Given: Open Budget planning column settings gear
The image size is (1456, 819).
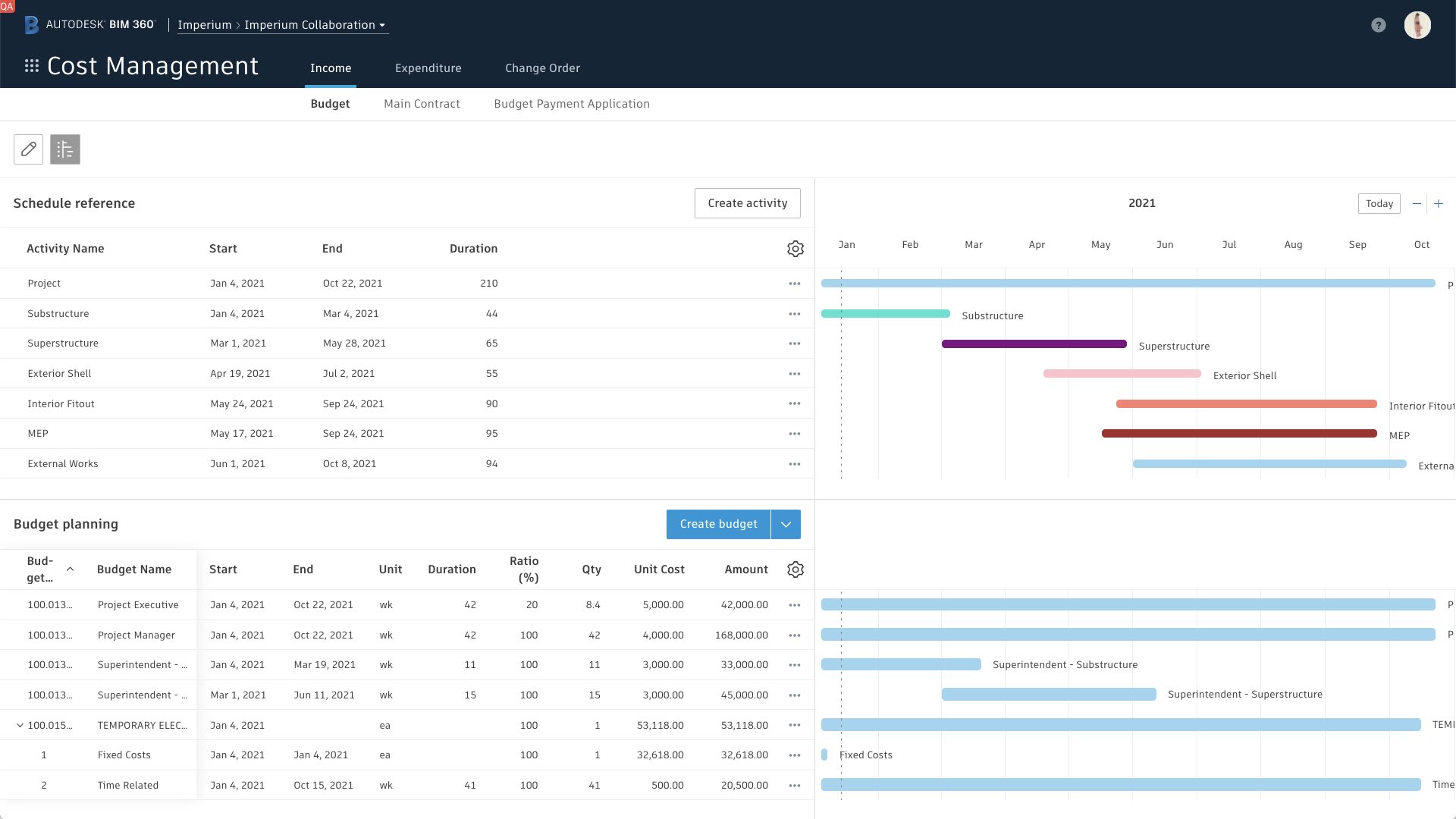Looking at the screenshot, I should [x=795, y=570].
